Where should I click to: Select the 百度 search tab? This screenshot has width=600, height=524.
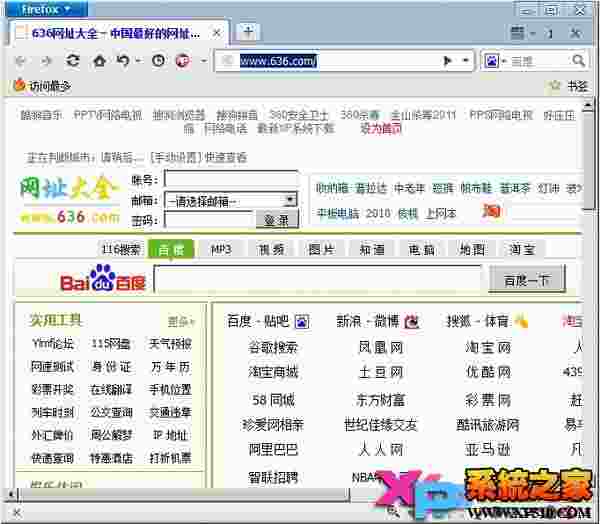(171, 250)
